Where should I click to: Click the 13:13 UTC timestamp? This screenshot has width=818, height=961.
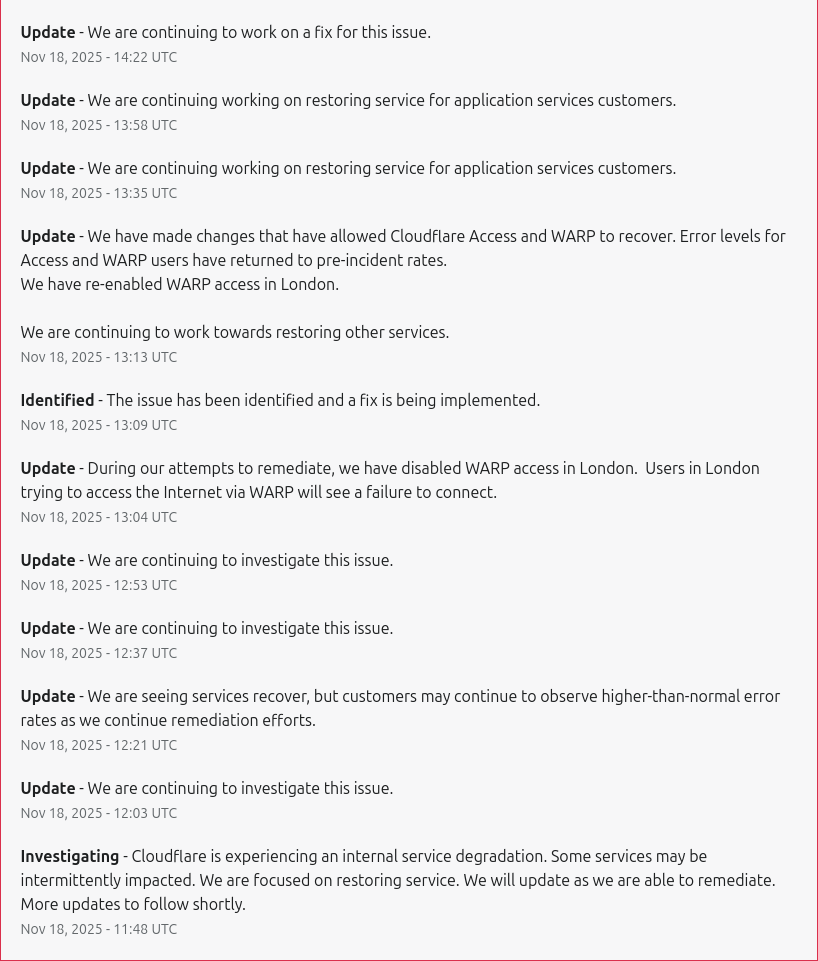pyautogui.click(x=99, y=357)
